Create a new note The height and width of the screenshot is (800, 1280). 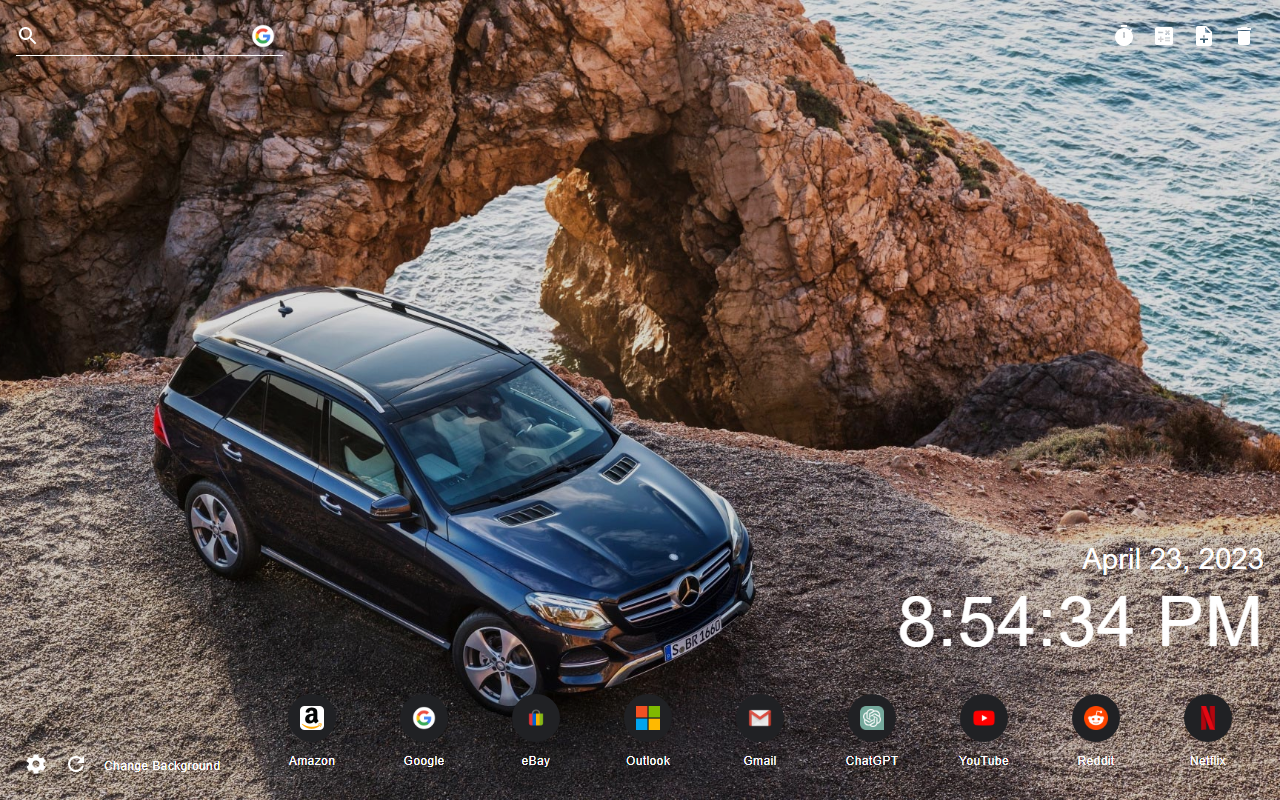1204,35
